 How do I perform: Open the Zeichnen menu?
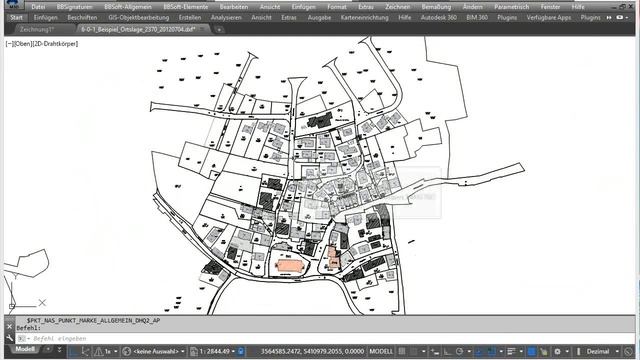coord(398,7)
